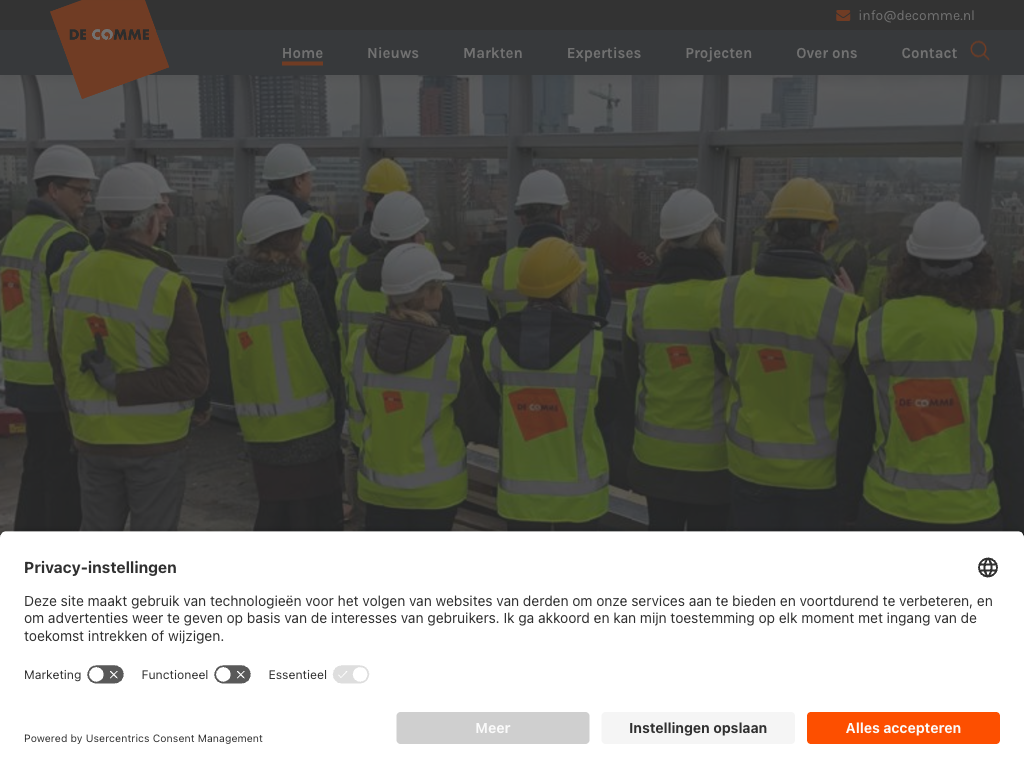Image resolution: width=1024 pixels, height=768 pixels.
Task: Navigate to the Contact page
Action: coord(929,53)
